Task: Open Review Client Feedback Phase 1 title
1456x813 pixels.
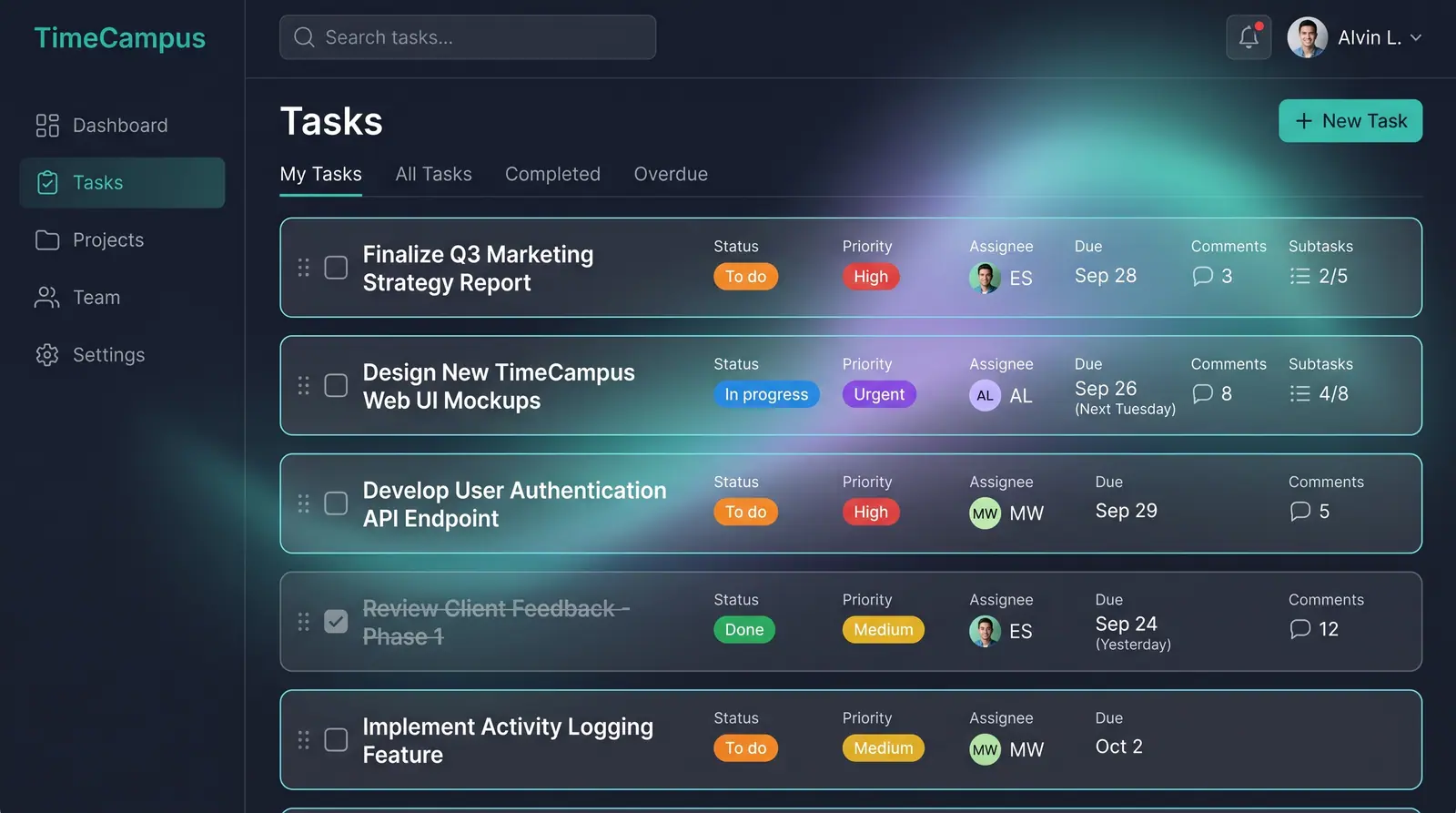Action: point(496,623)
